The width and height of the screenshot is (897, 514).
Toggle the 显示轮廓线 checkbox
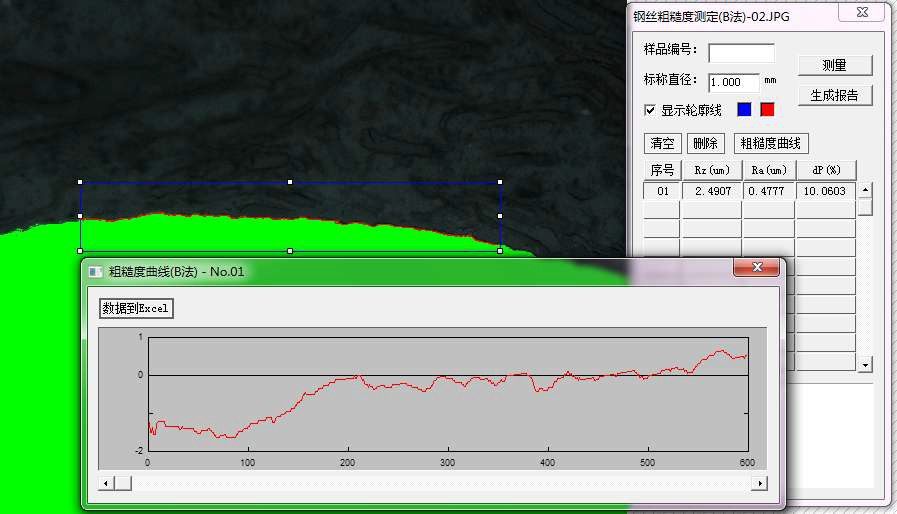tap(650, 110)
